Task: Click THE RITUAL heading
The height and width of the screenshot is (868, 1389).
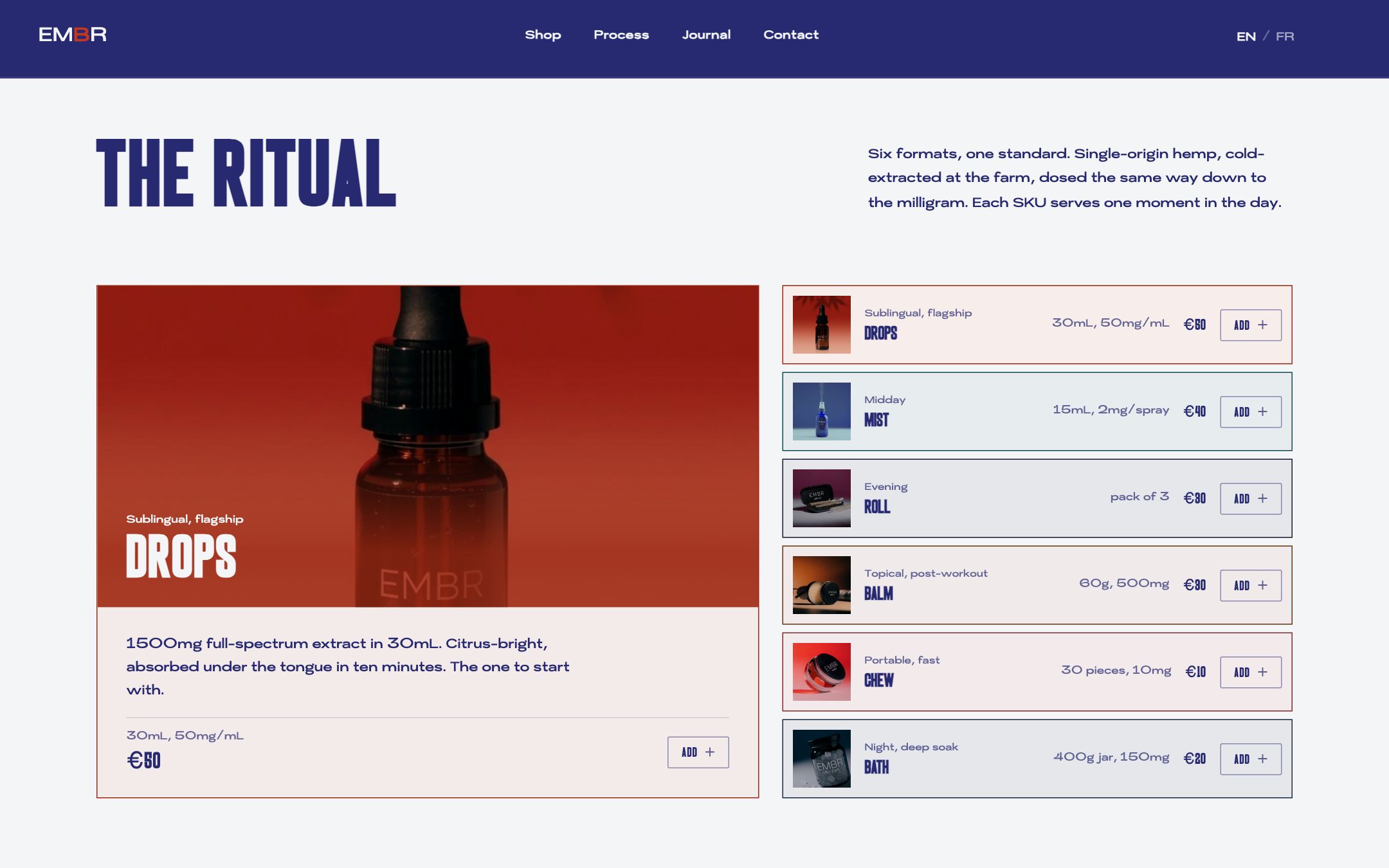Action: [246, 173]
